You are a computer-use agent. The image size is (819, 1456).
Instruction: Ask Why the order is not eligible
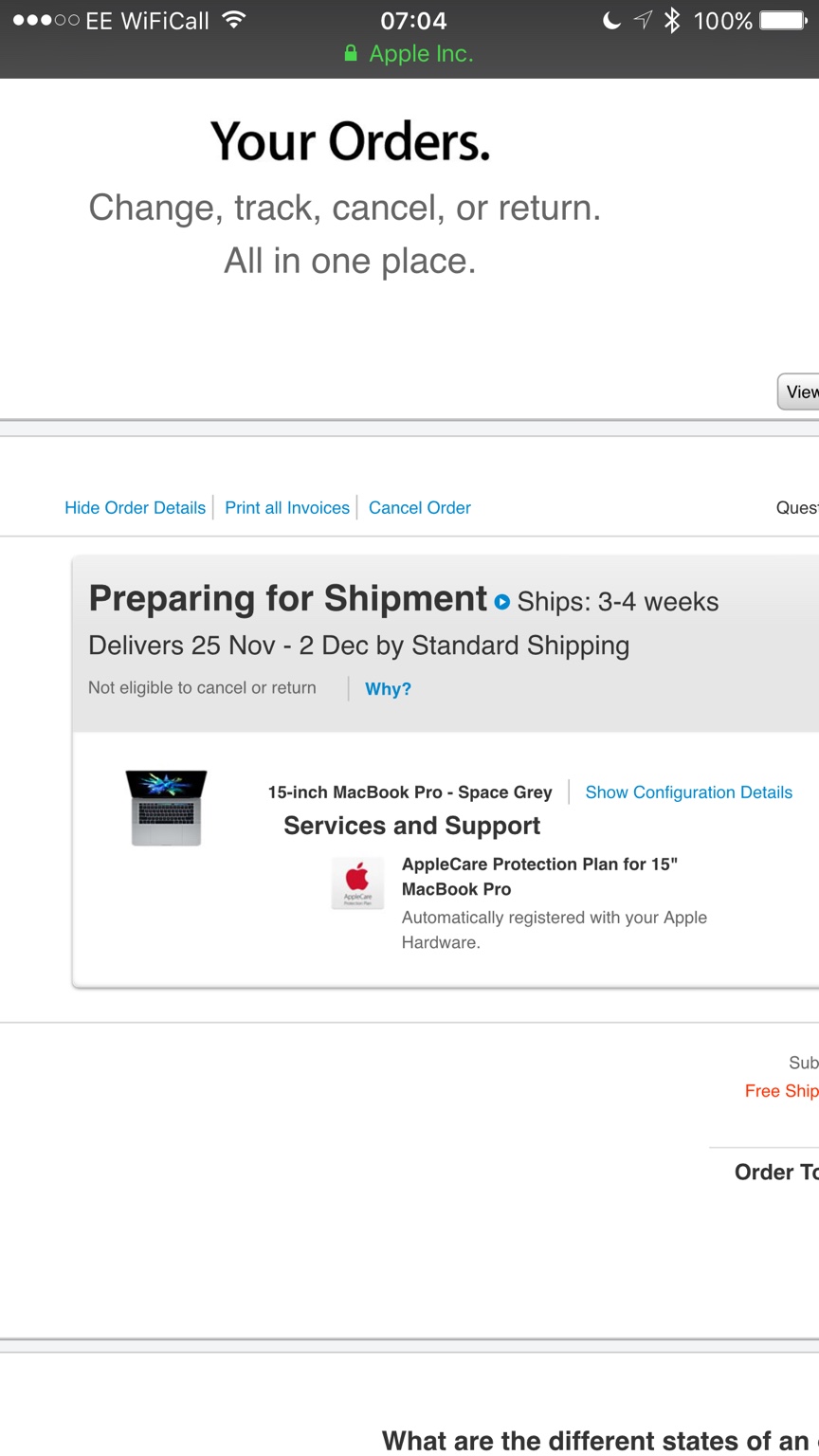click(388, 689)
